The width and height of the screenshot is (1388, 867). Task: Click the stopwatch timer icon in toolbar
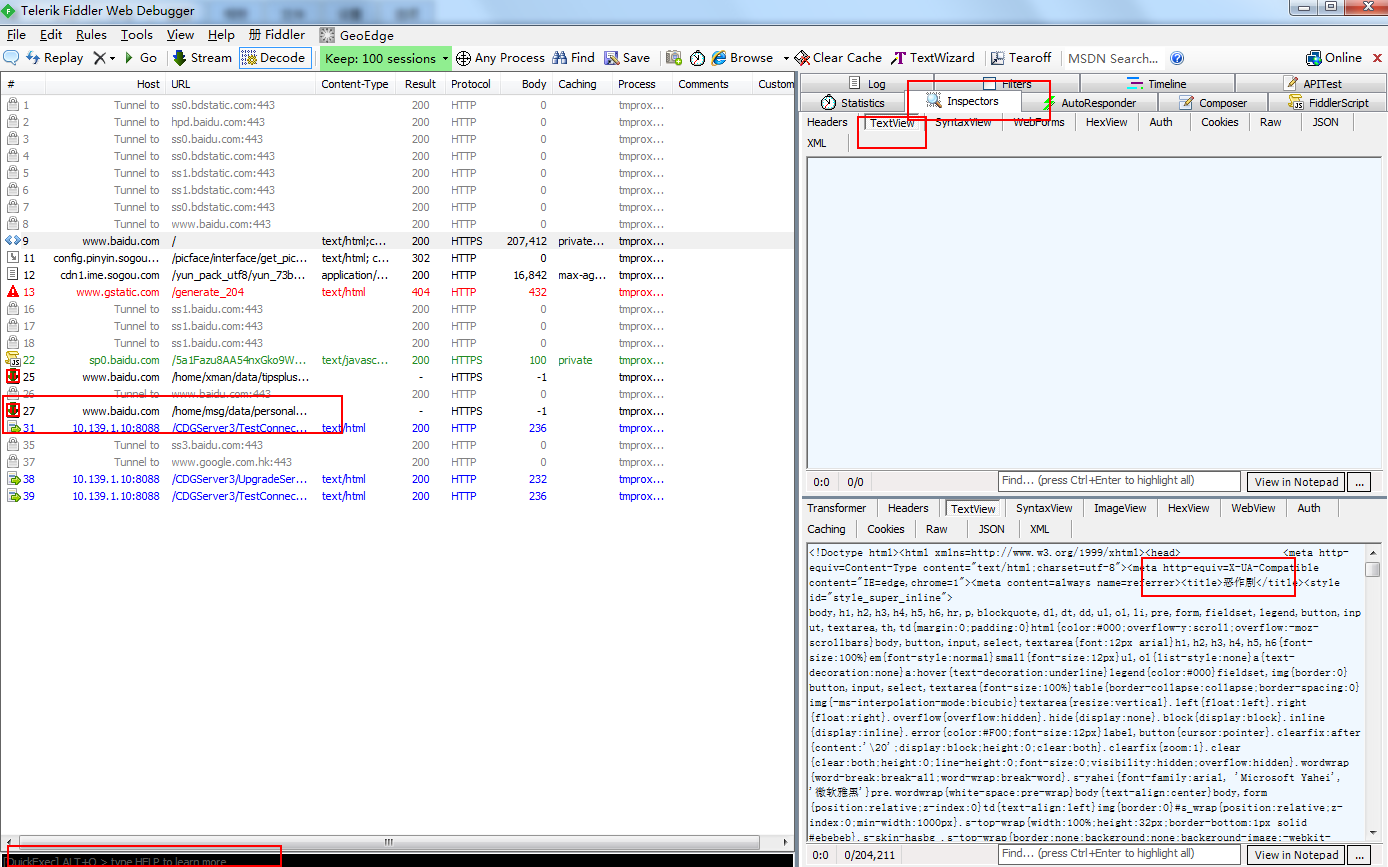coord(697,58)
